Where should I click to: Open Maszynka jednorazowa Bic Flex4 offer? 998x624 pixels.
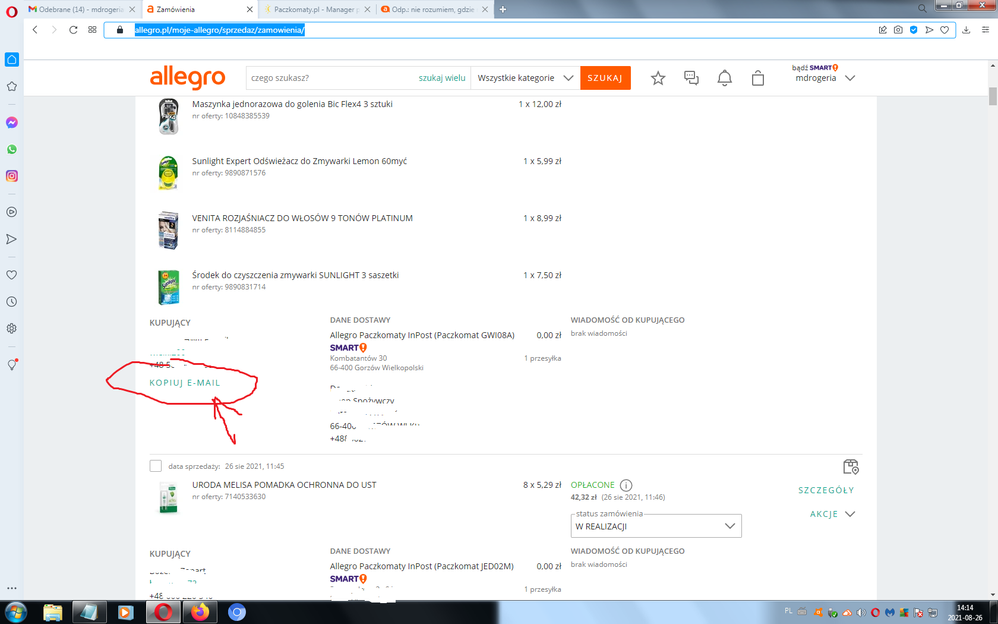(292, 104)
